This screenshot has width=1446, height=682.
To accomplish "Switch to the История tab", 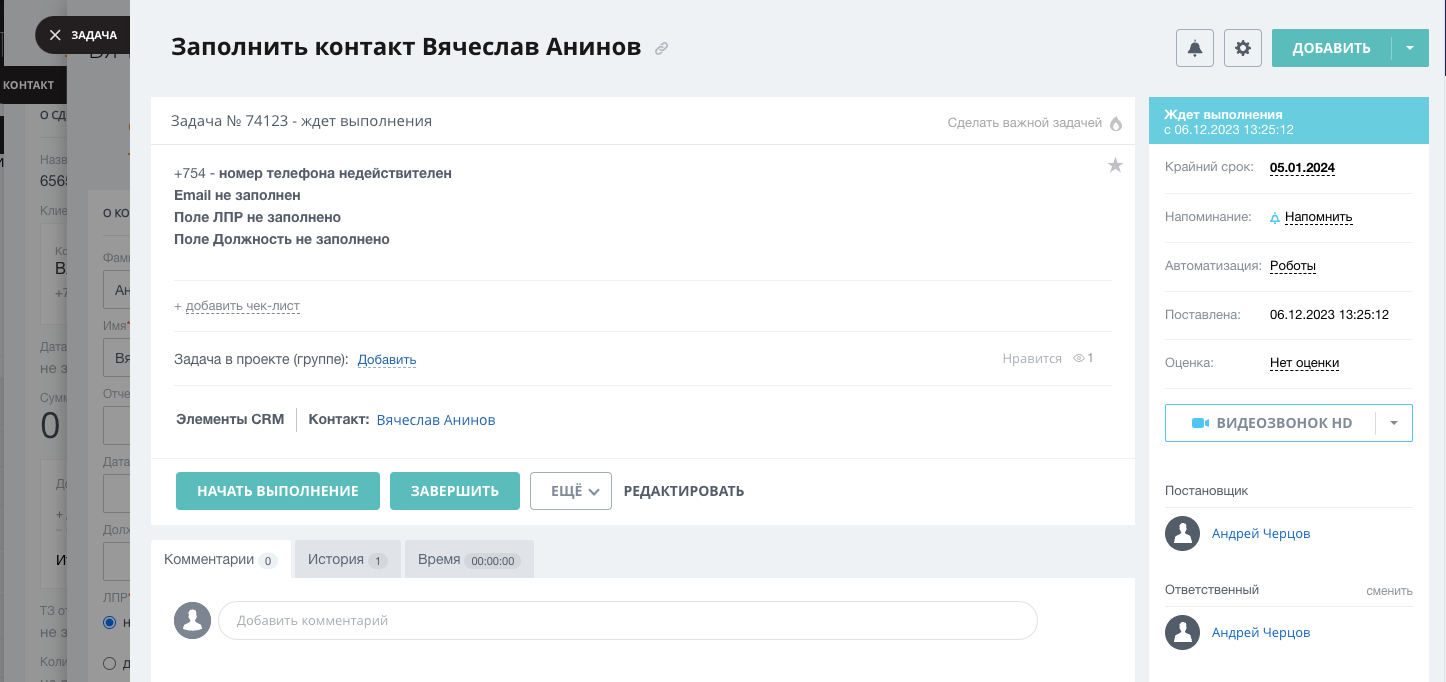I will pos(346,560).
